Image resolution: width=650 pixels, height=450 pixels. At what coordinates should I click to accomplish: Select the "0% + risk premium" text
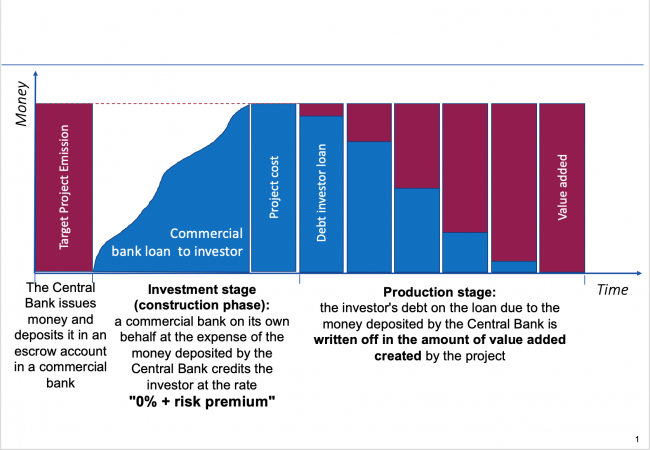tap(196, 402)
